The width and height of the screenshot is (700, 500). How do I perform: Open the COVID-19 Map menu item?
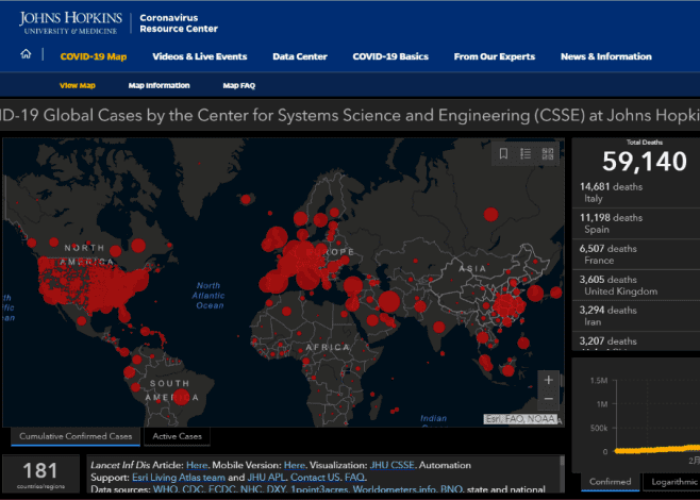pyautogui.click(x=93, y=57)
